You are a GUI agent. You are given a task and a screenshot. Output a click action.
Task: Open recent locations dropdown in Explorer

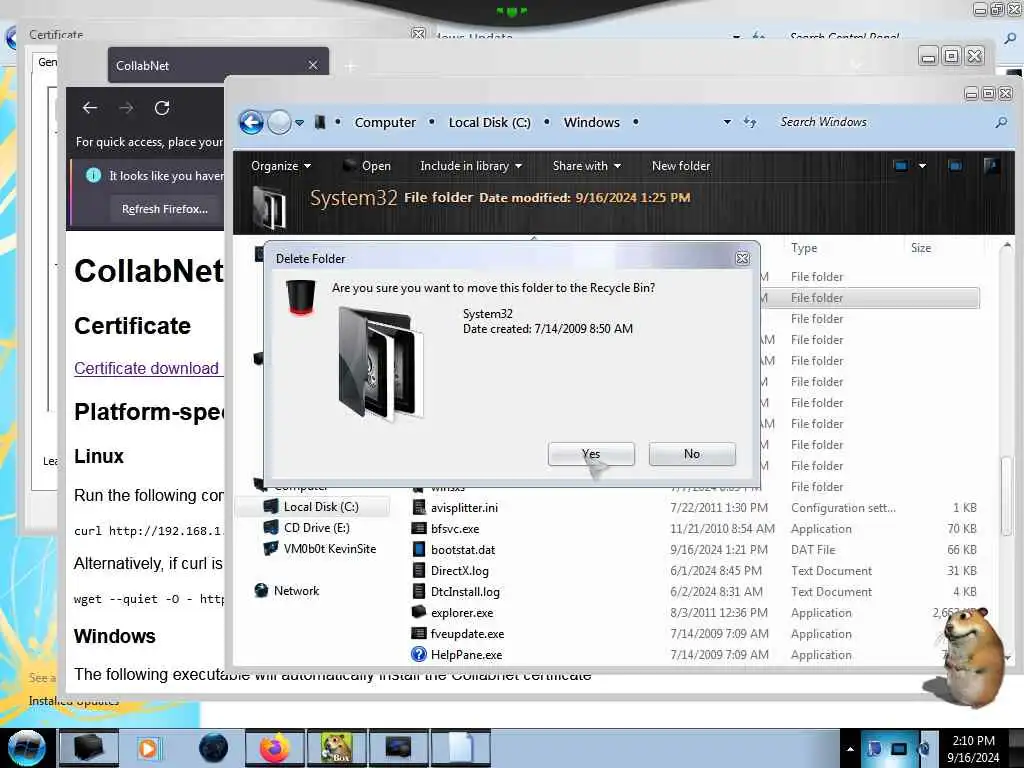click(x=299, y=122)
